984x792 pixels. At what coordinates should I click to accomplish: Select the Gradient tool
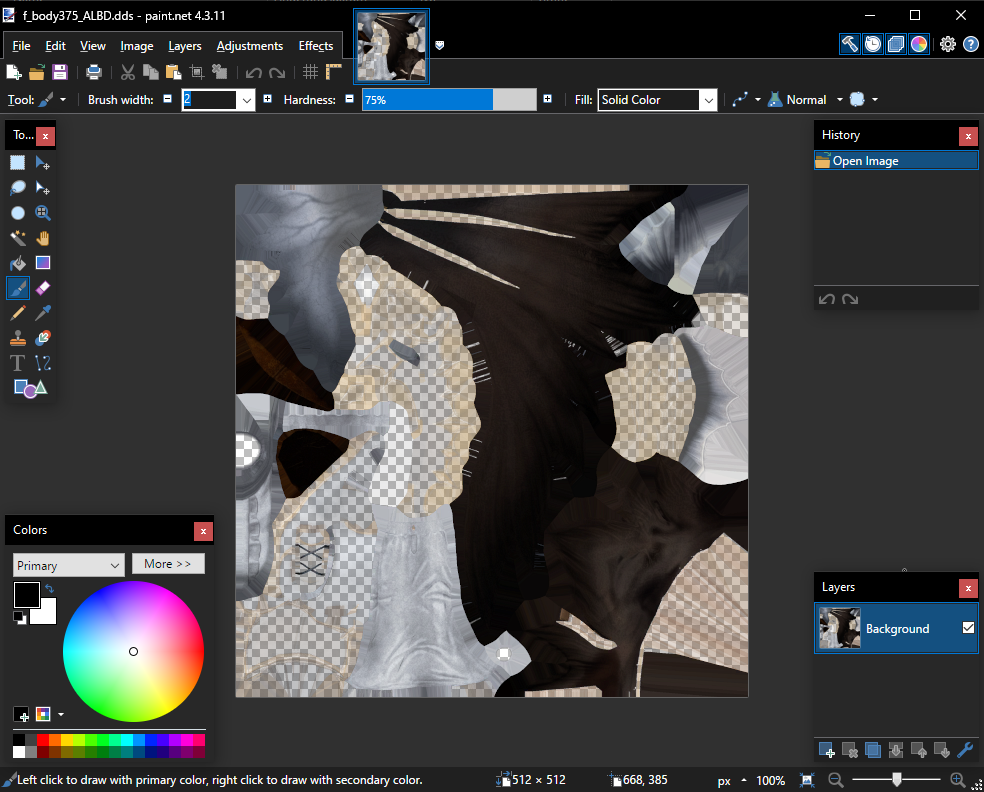[x=43, y=263]
